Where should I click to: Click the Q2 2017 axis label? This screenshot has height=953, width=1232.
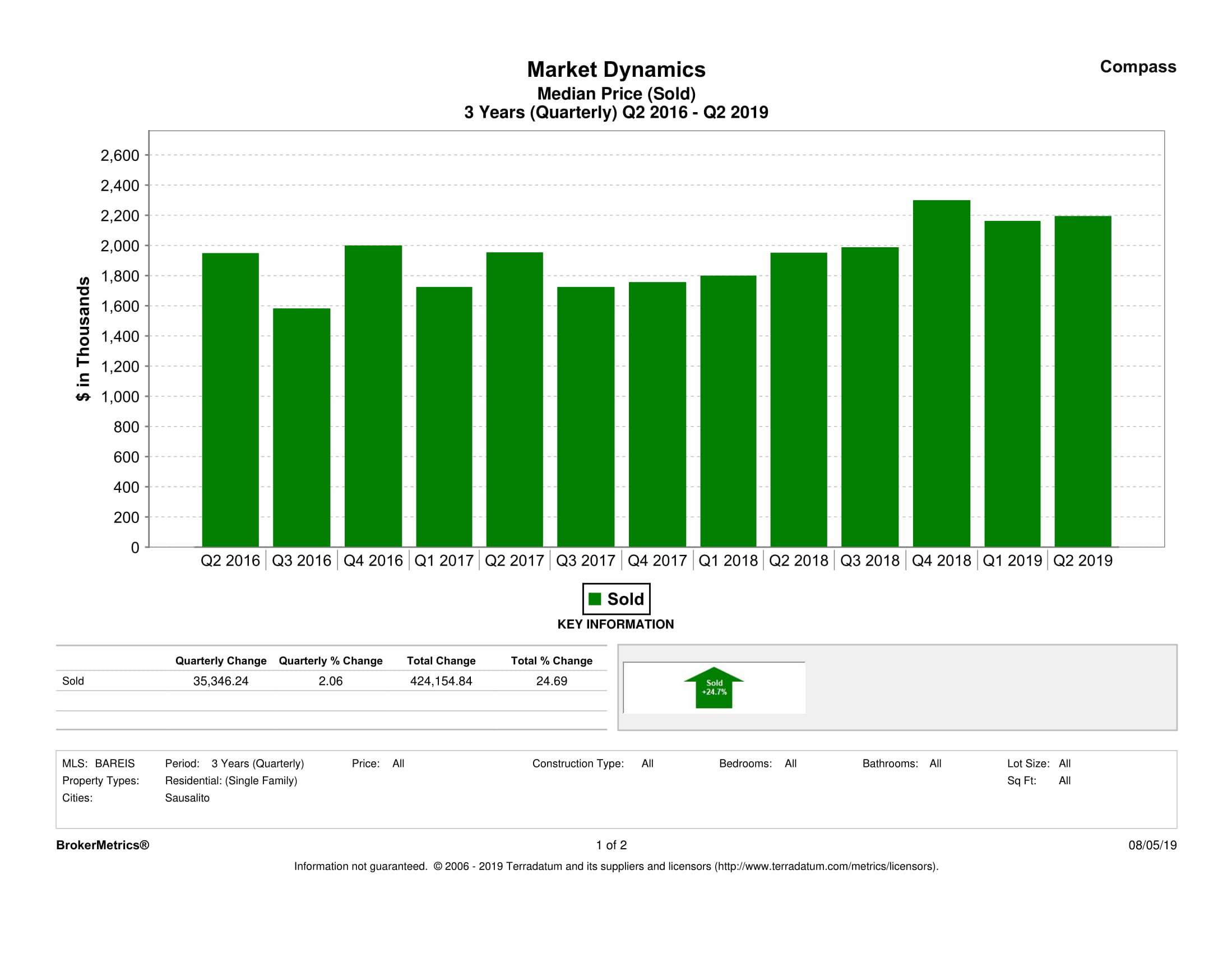(x=514, y=560)
